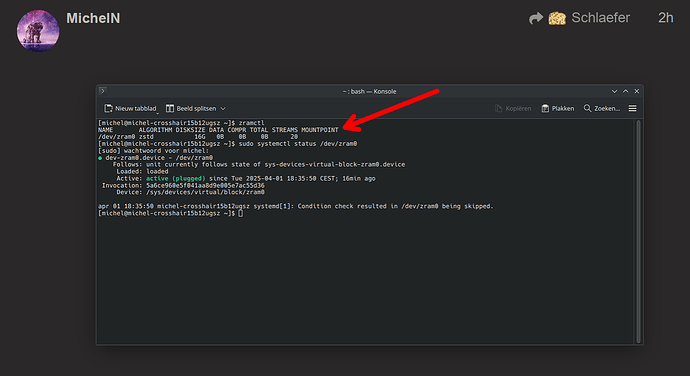Click the 'Device: /sys/devices/virtual/block/zram0' line
Viewport: 690px width, 376px height.
coord(191,192)
